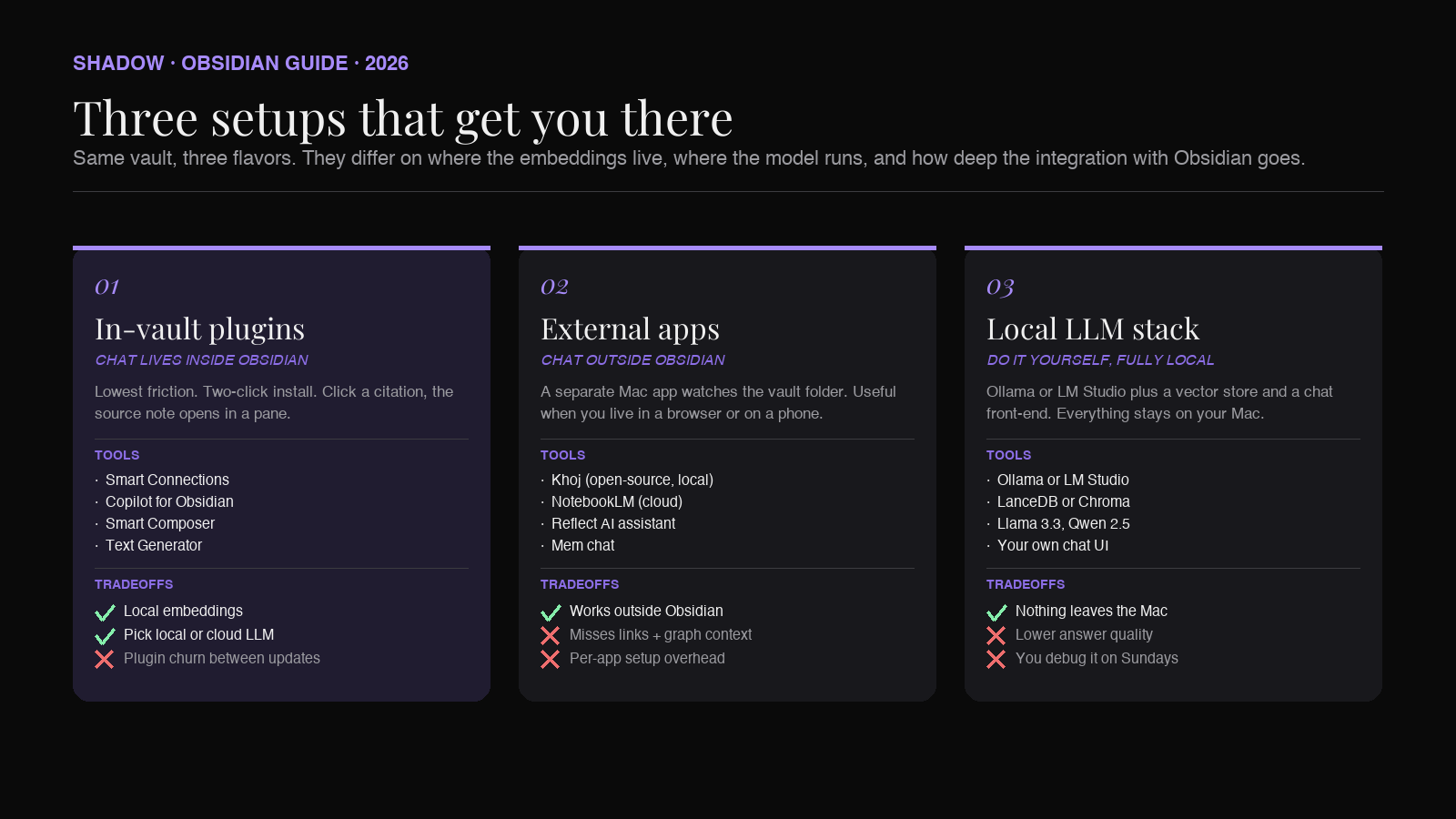This screenshot has height=819, width=1456.
Task: Click the card number '01'
Action: pyautogui.click(x=106, y=287)
